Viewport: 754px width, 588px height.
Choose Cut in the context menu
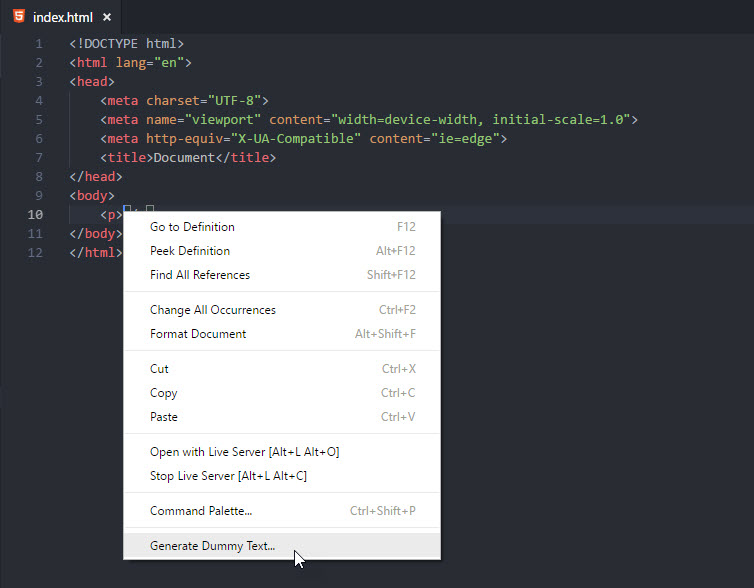pyautogui.click(x=282, y=369)
